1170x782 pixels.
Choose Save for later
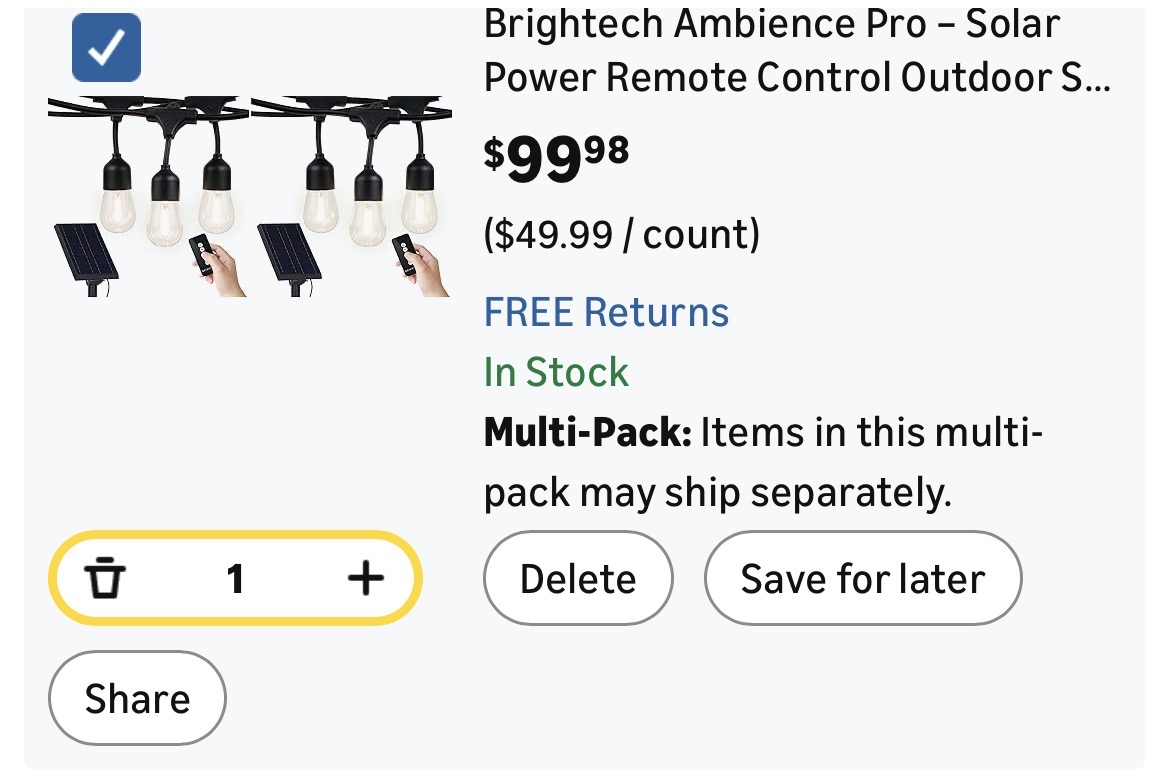point(862,578)
